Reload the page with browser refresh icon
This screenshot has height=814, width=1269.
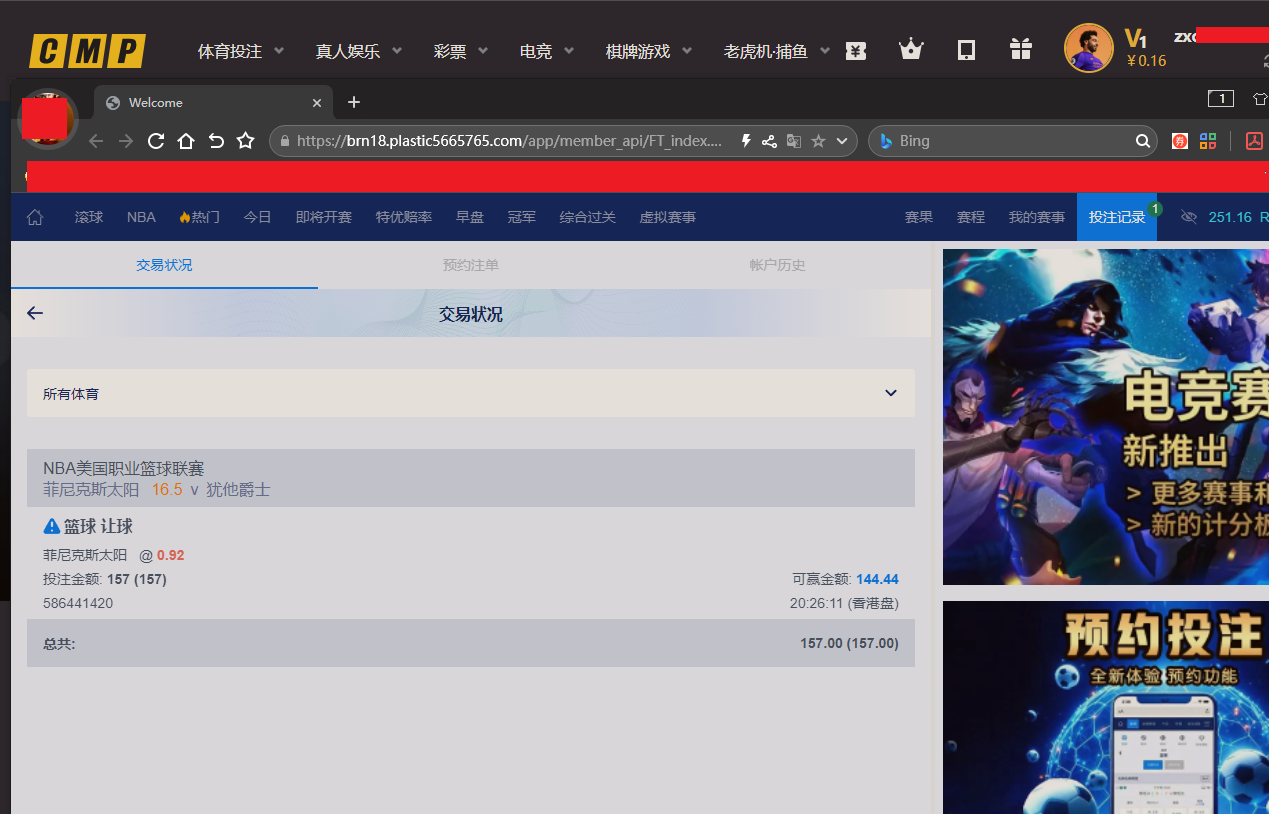[156, 141]
